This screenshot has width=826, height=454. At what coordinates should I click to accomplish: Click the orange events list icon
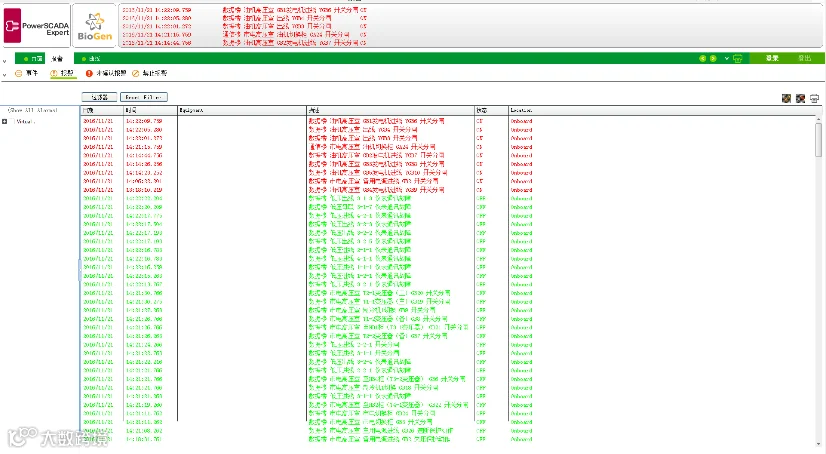[x=18, y=73]
